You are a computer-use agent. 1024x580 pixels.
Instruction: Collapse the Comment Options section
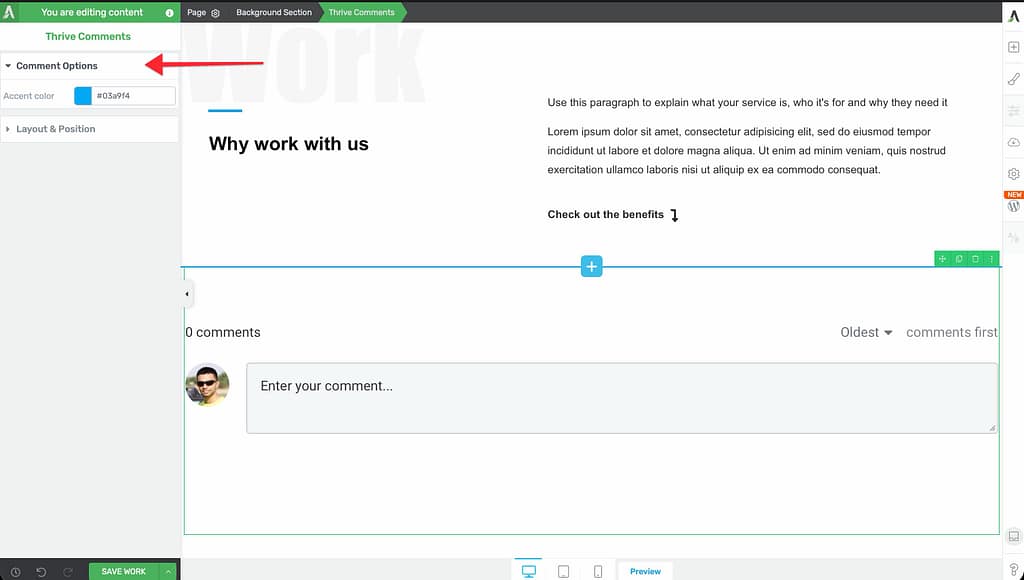pyautogui.click(x=57, y=66)
